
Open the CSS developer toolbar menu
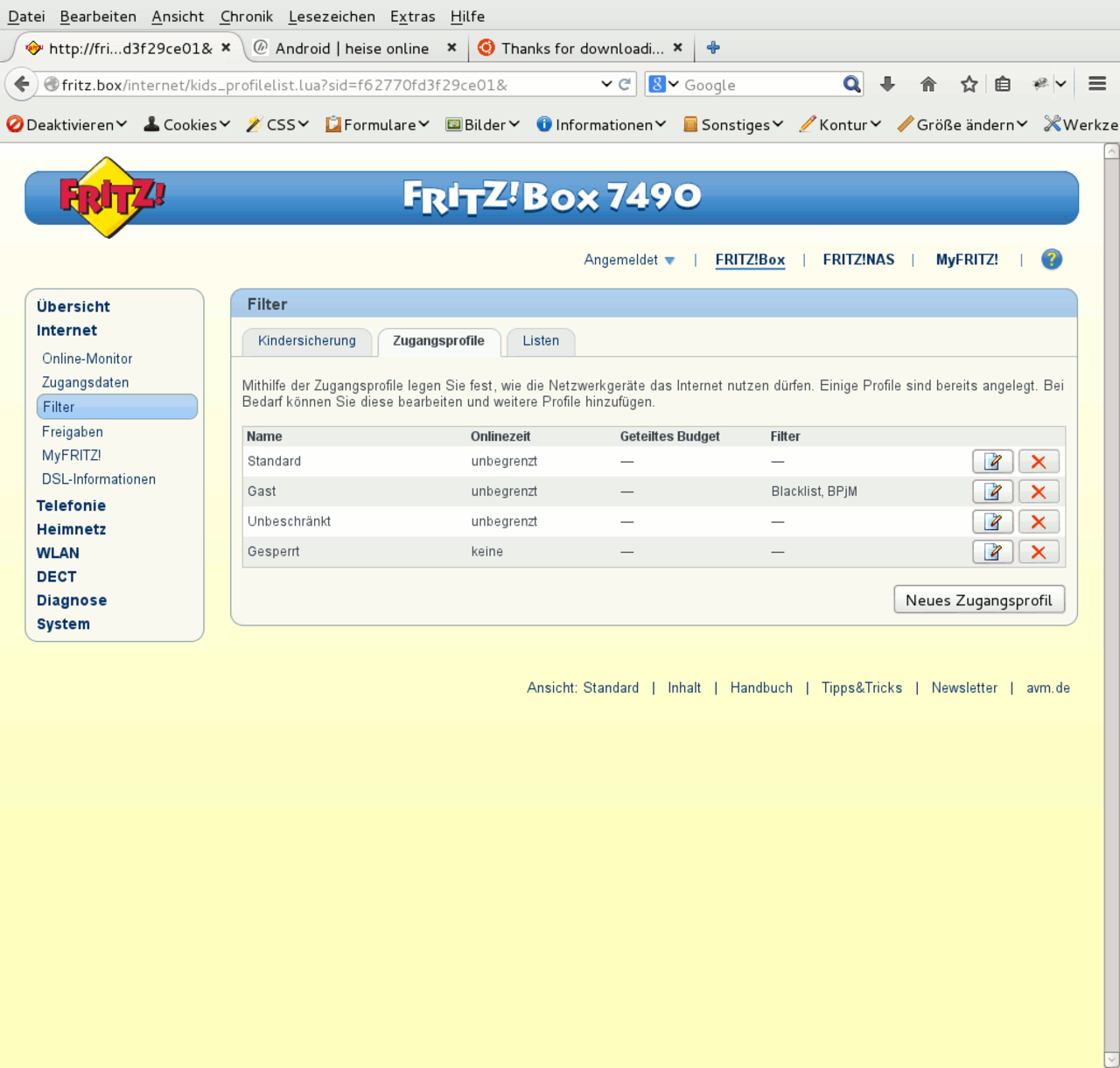click(x=278, y=124)
